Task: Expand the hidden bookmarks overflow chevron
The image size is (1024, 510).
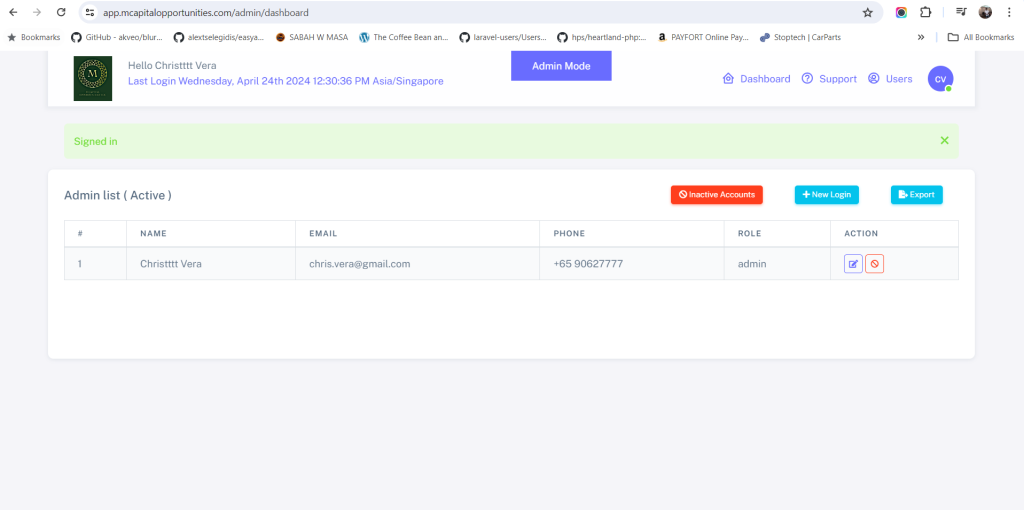Action: point(921,37)
